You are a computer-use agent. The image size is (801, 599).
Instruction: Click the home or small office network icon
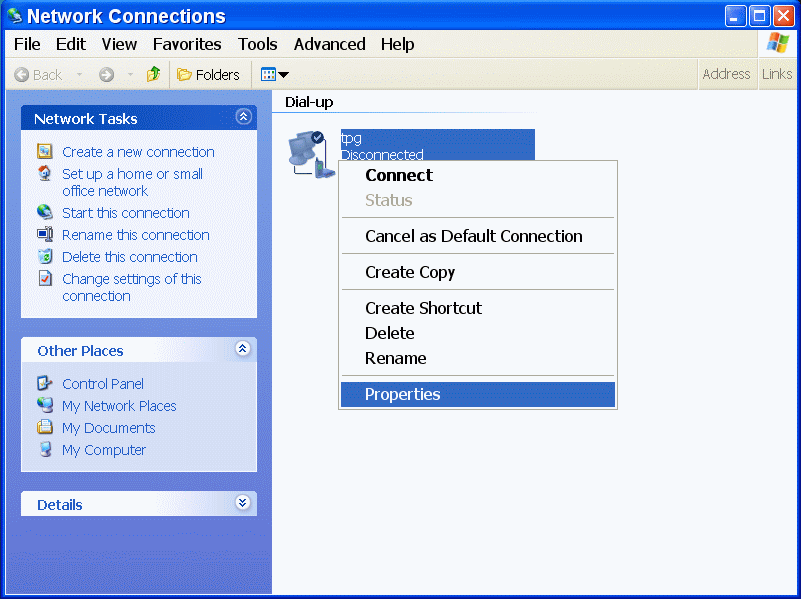coord(45,173)
